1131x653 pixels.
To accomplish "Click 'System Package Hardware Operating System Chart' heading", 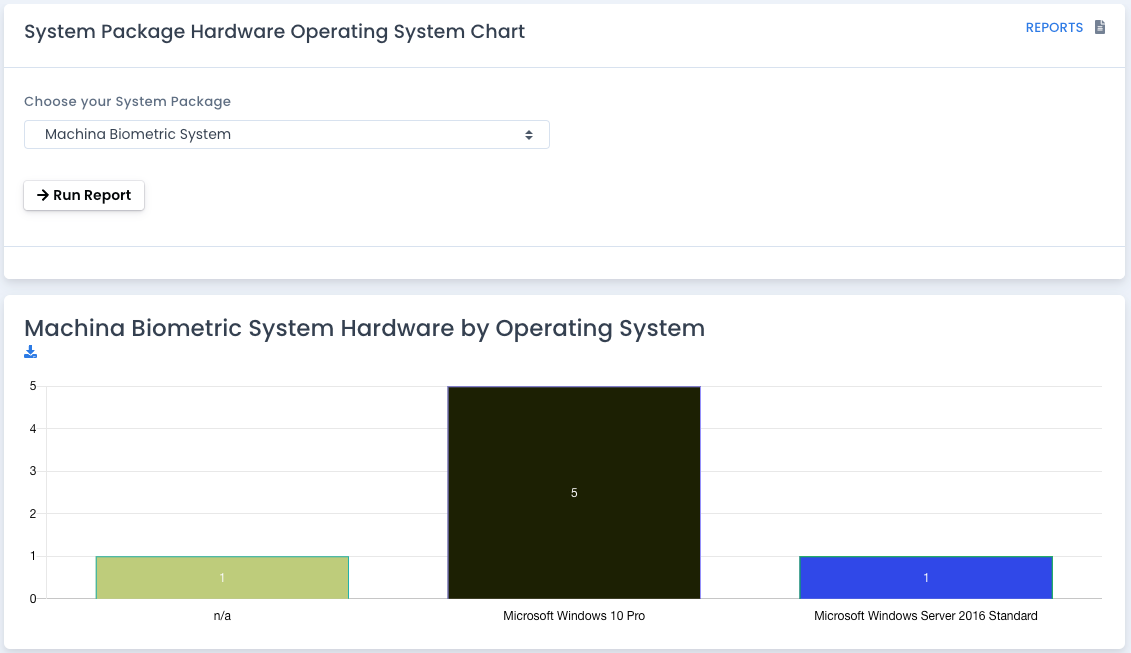I will point(275,32).
